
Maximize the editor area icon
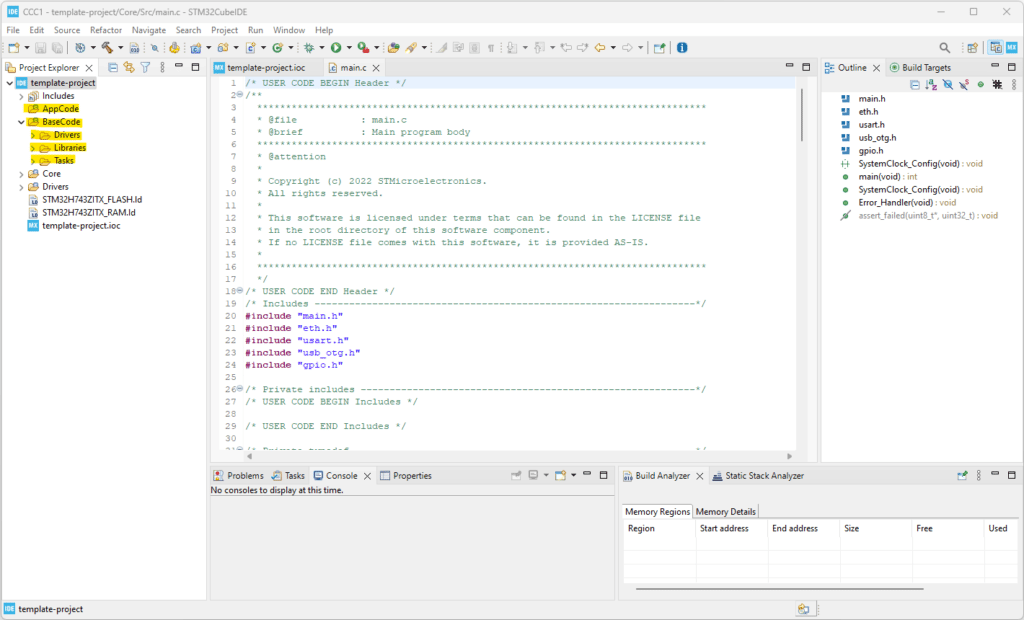[x=806, y=67]
